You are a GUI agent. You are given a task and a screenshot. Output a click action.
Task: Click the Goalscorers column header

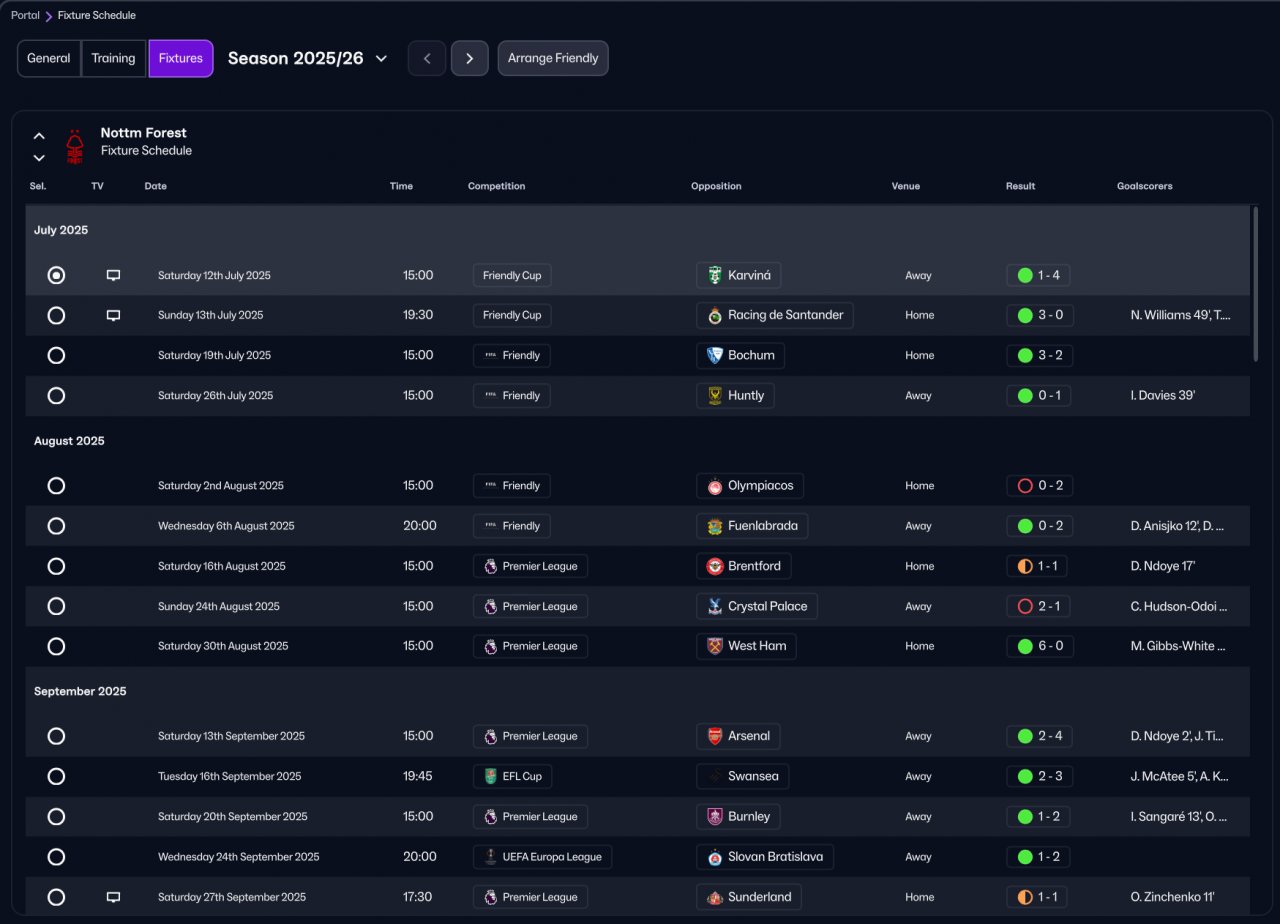(1145, 186)
